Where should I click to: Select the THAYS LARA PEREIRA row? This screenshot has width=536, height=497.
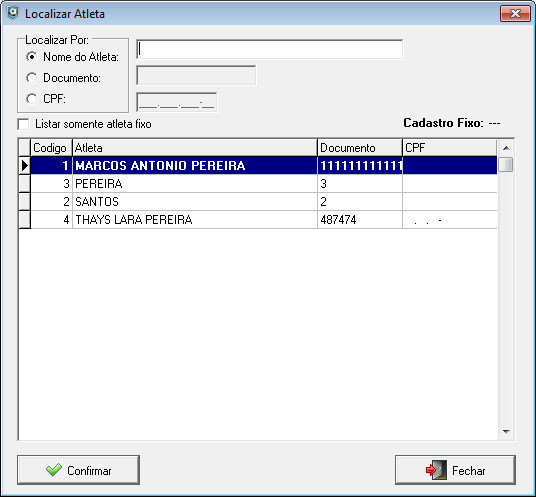pos(264,220)
